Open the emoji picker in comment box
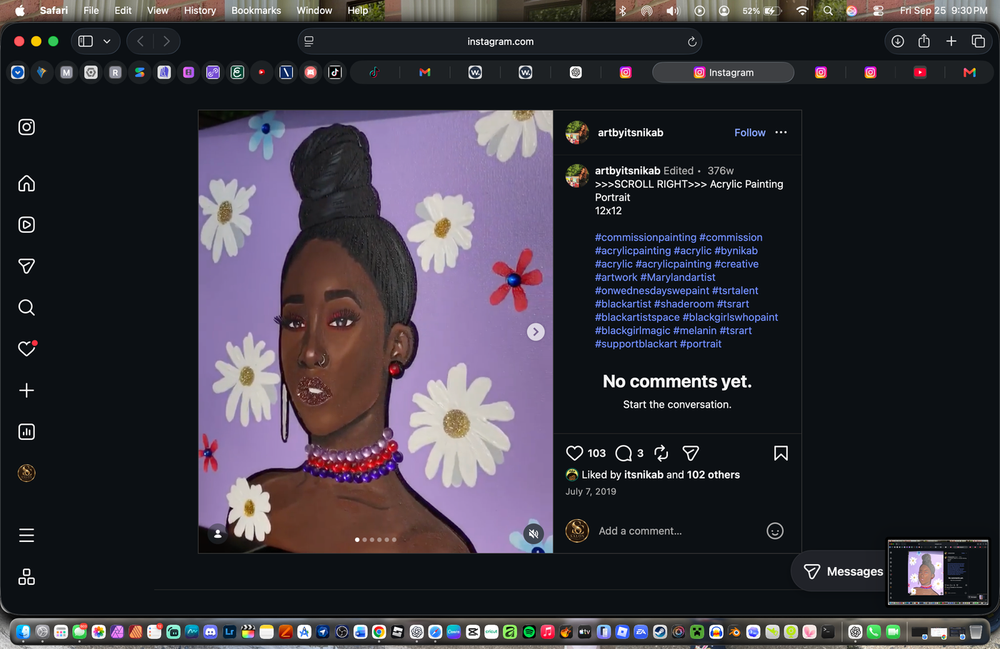This screenshot has height=649, width=1000. coord(774,531)
